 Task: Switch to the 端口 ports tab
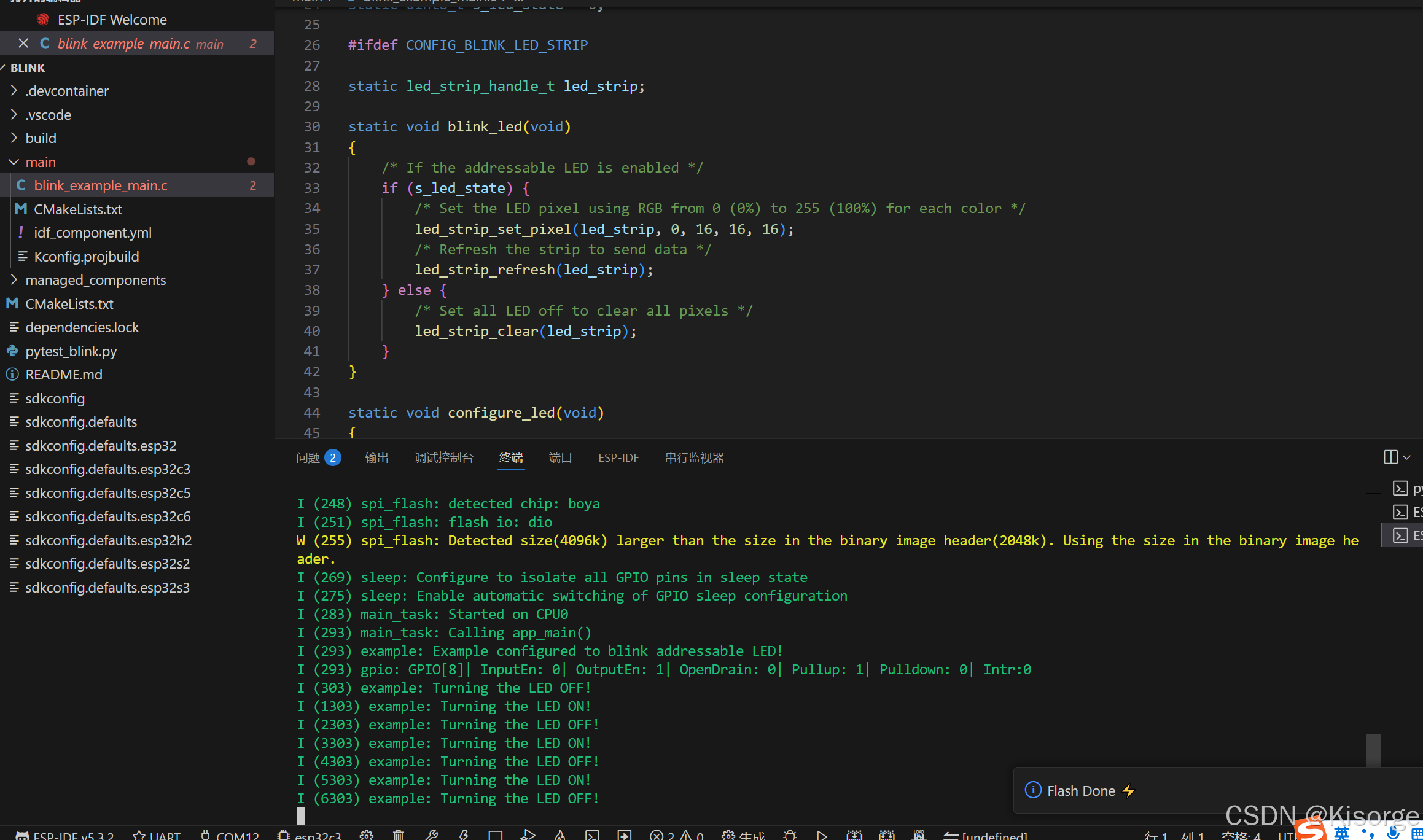tap(560, 458)
